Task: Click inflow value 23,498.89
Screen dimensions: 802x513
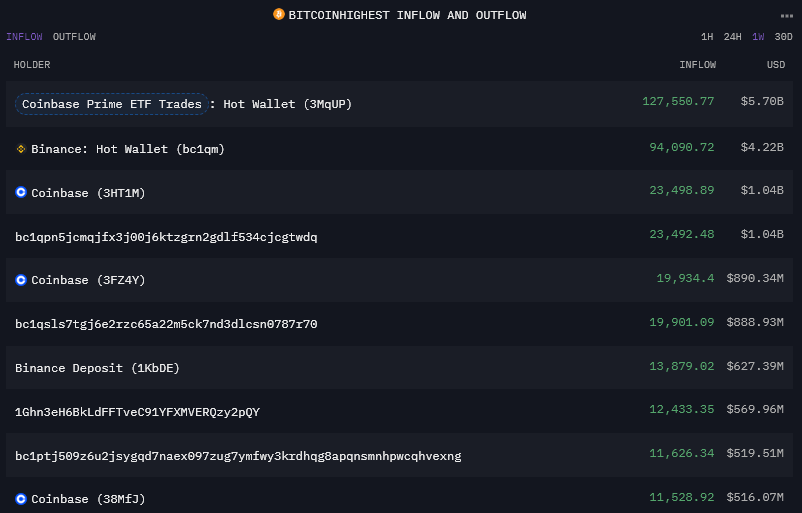Action: click(682, 190)
